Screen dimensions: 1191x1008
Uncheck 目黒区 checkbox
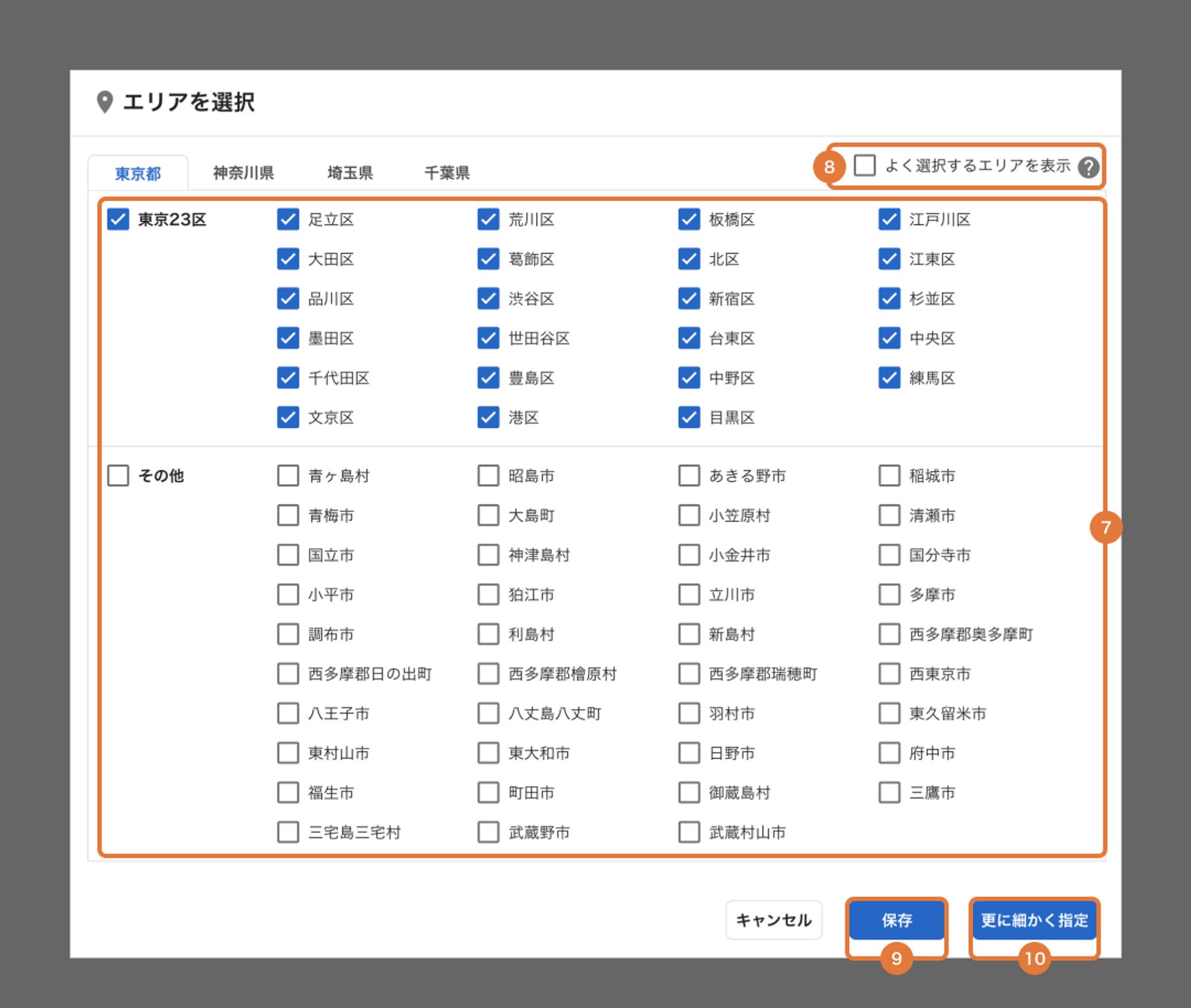point(689,417)
